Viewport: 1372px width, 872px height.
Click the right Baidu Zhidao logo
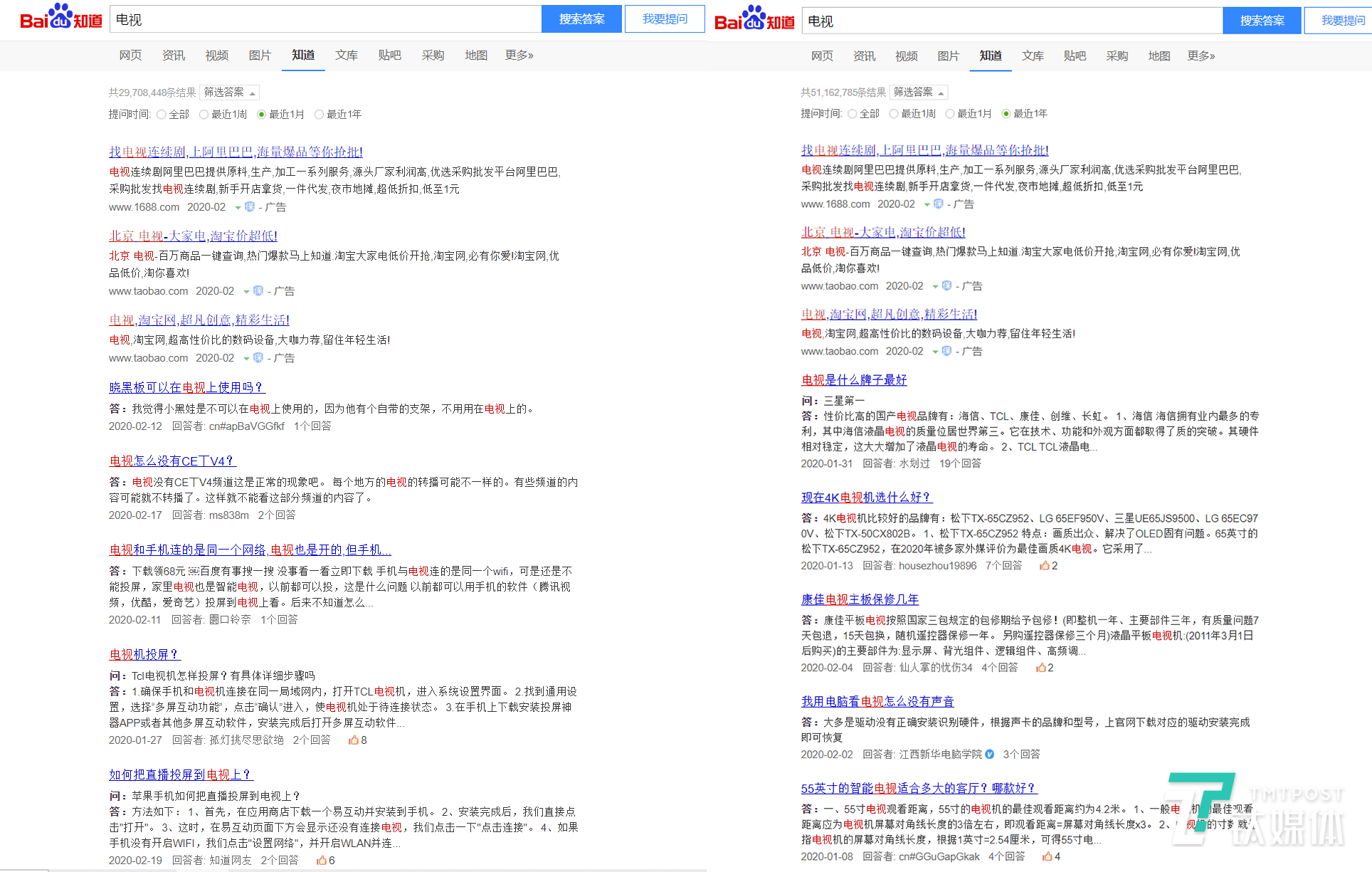pyautogui.click(x=754, y=19)
